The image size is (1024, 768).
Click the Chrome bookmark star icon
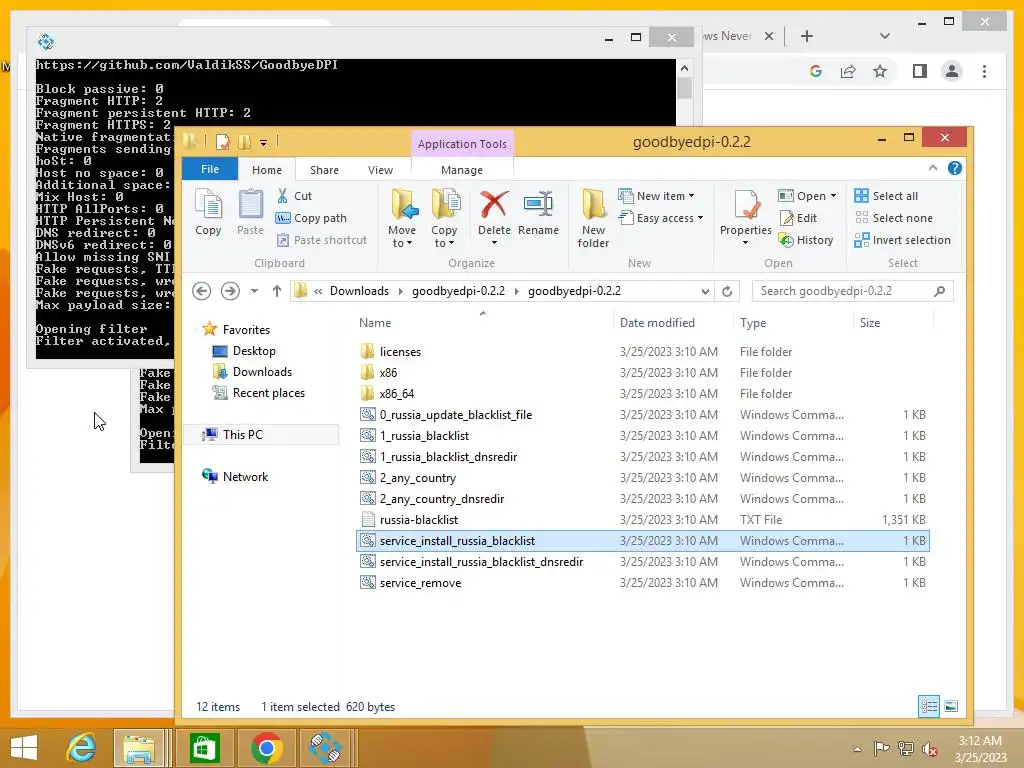(x=880, y=71)
